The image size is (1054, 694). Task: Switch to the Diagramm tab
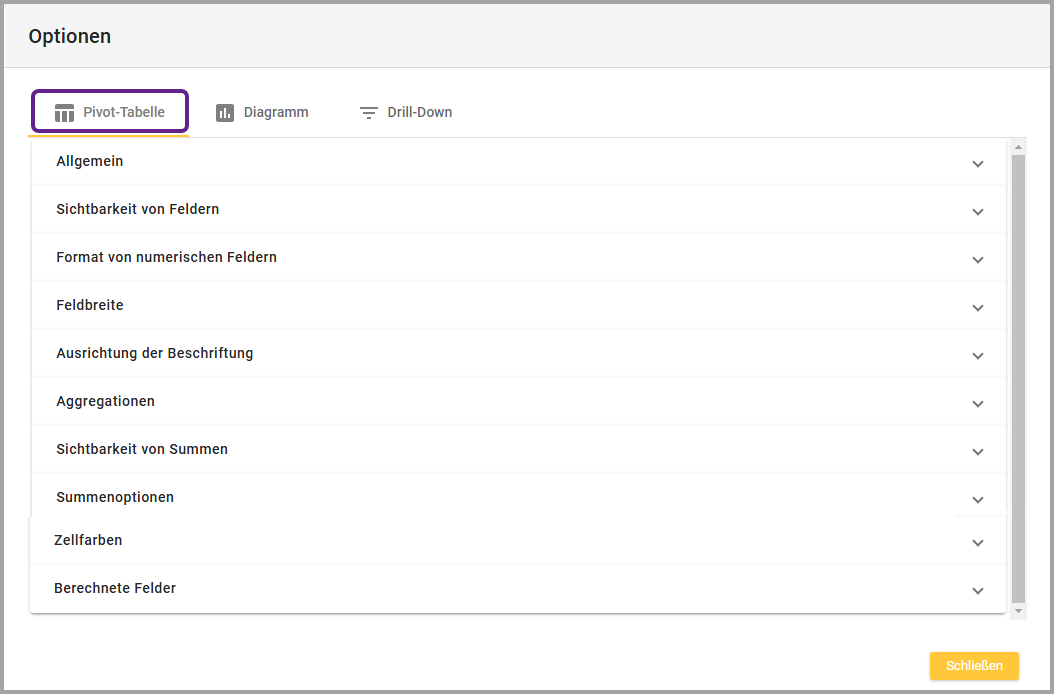pyautogui.click(x=276, y=113)
